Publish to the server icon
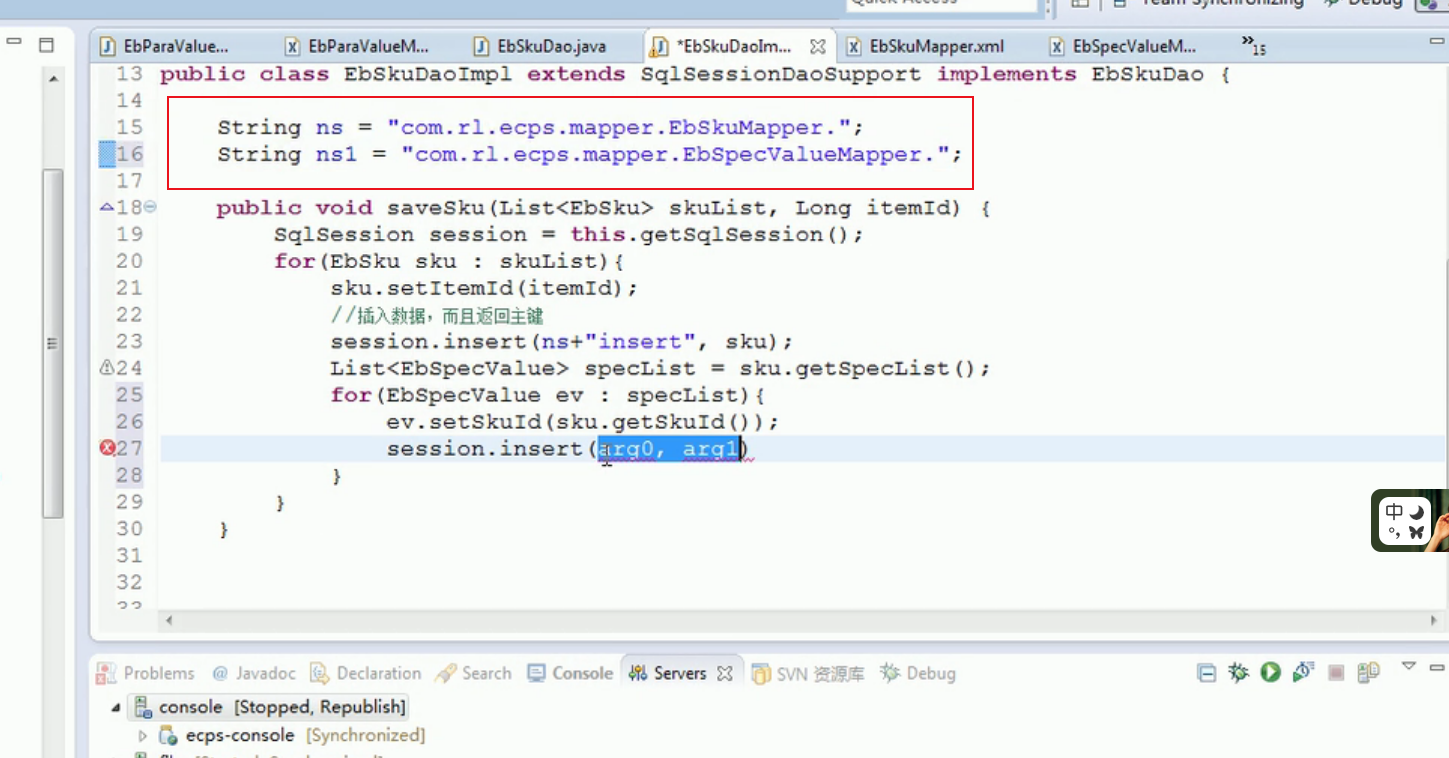This screenshot has width=1449, height=758. click(1369, 672)
